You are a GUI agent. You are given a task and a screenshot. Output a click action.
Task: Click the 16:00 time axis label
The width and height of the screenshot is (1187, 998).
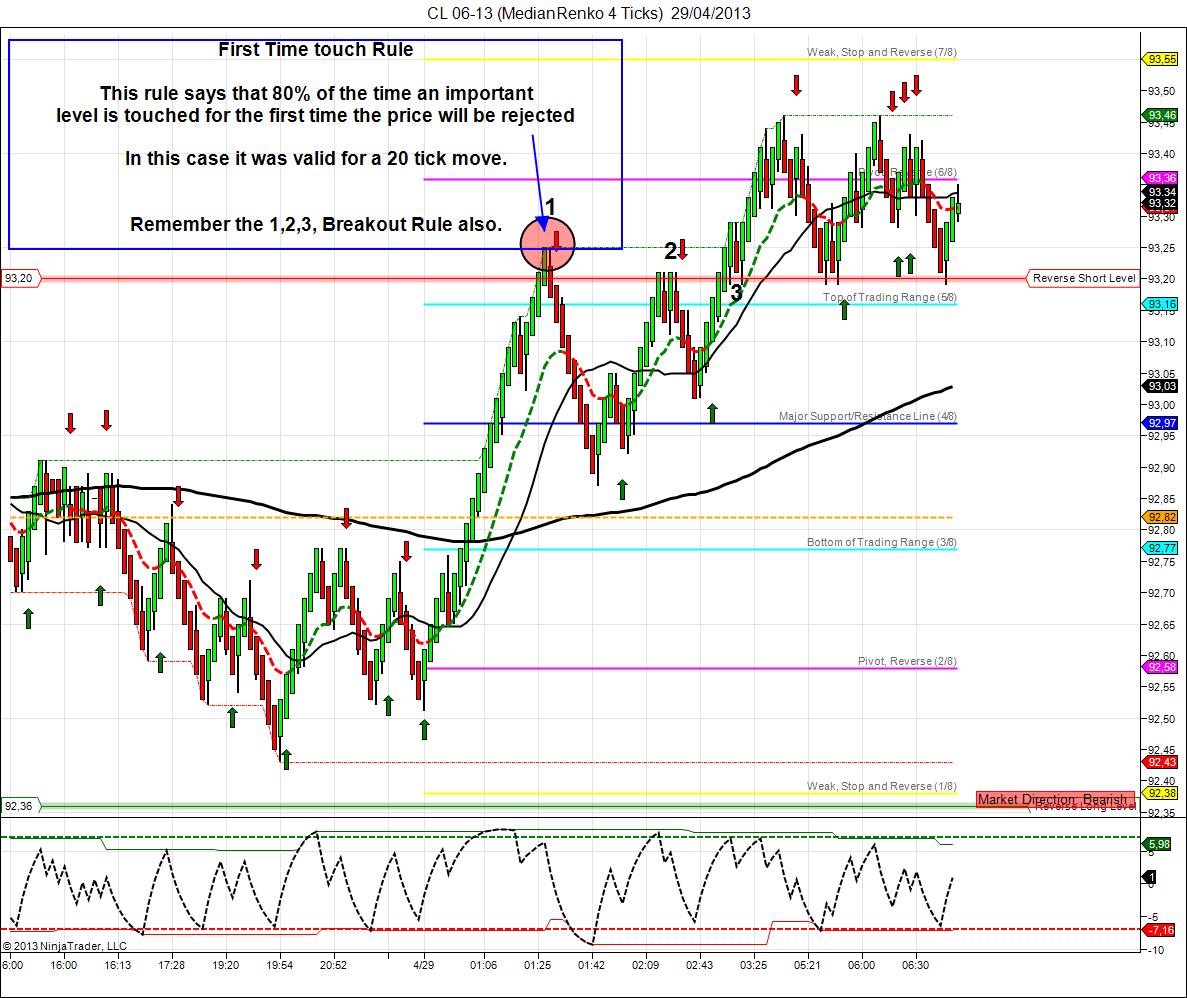pyautogui.click(x=64, y=965)
